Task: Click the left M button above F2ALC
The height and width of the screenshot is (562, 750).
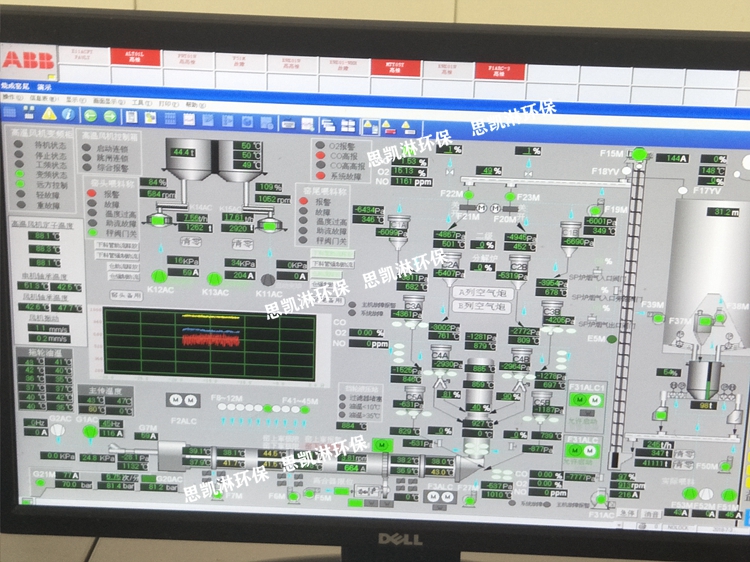Action: pos(176,399)
